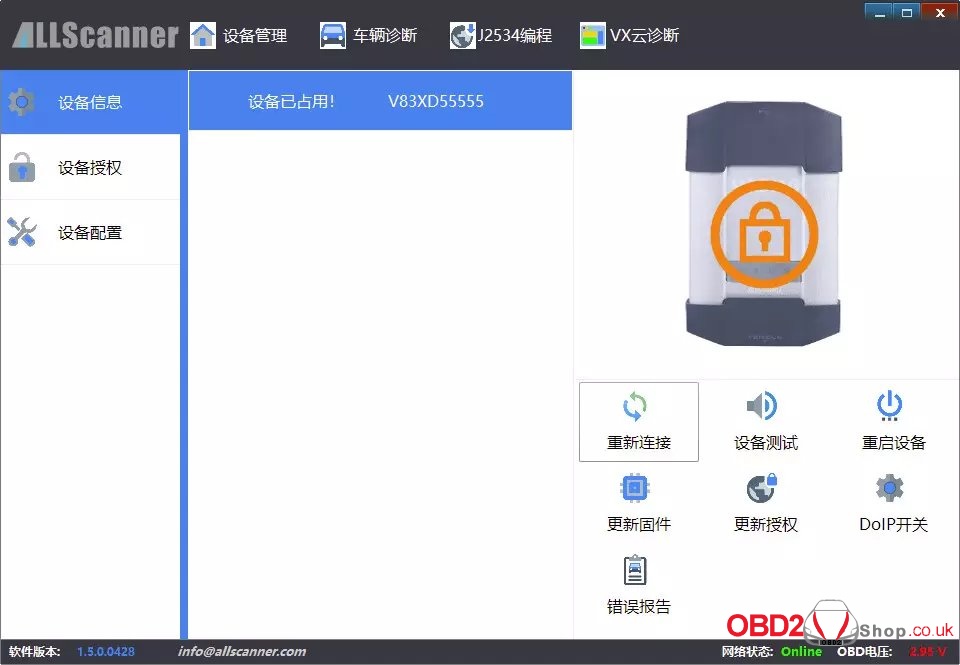Viewport: 960px width, 665px height.
Task: Click the 车辆诊断 car icon
Action: [x=333, y=36]
